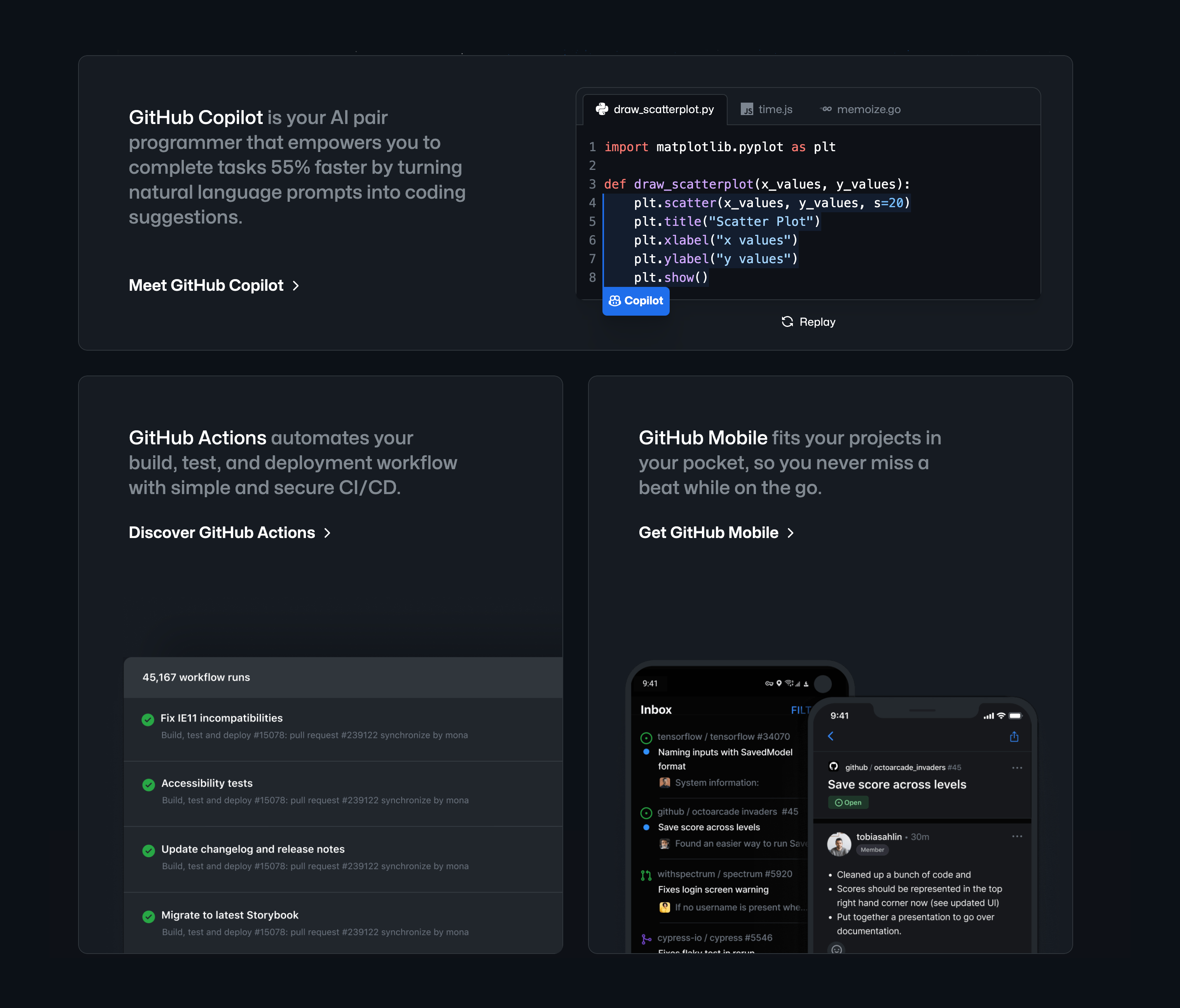Viewport: 1180px width, 1008px height.
Task: Click chevron next to Get GitHub Mobile
Action: [x=791, y=533]
